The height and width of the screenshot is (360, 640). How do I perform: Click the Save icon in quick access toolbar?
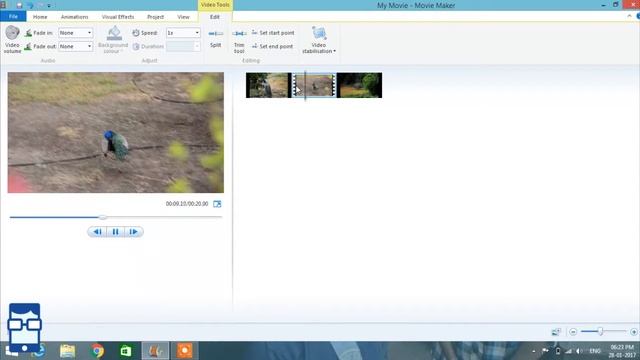pyautogui.click(x=19, y=5)
